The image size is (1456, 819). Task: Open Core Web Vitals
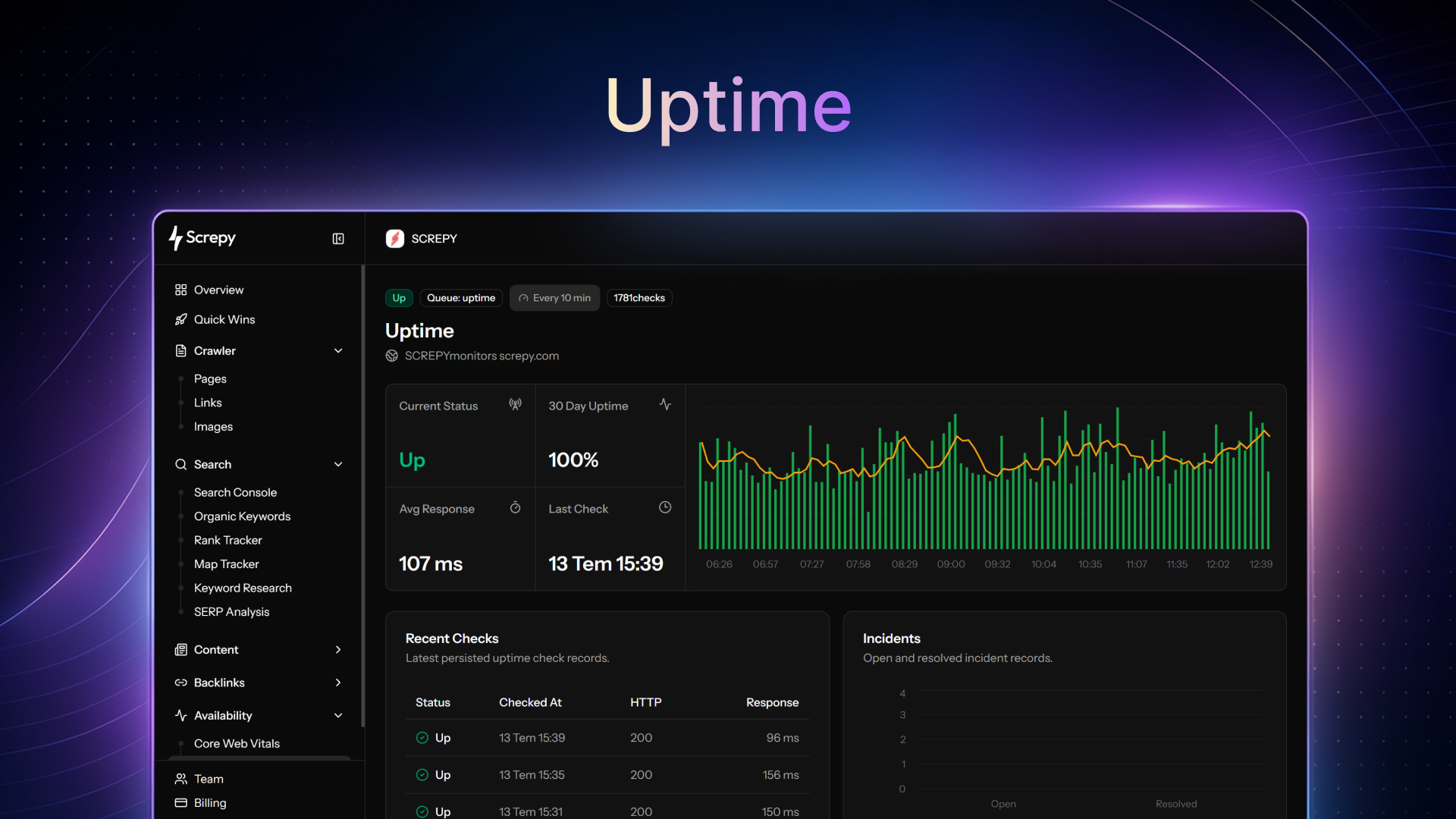pos(237,744)
